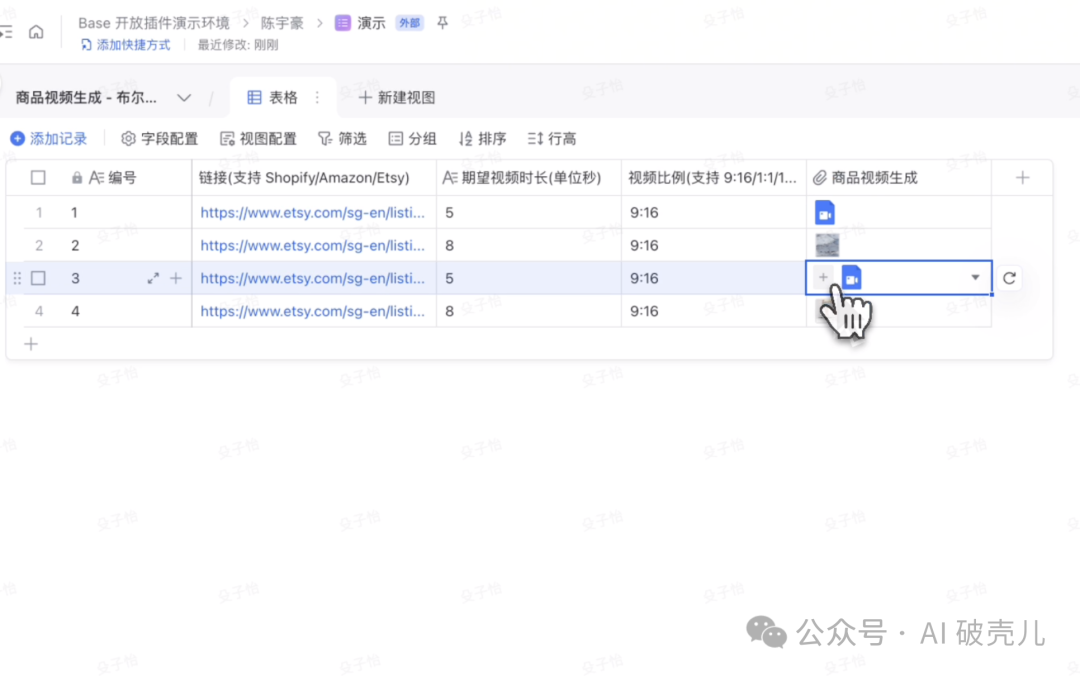Click 新建视图 to create a view

coord(397,97)
